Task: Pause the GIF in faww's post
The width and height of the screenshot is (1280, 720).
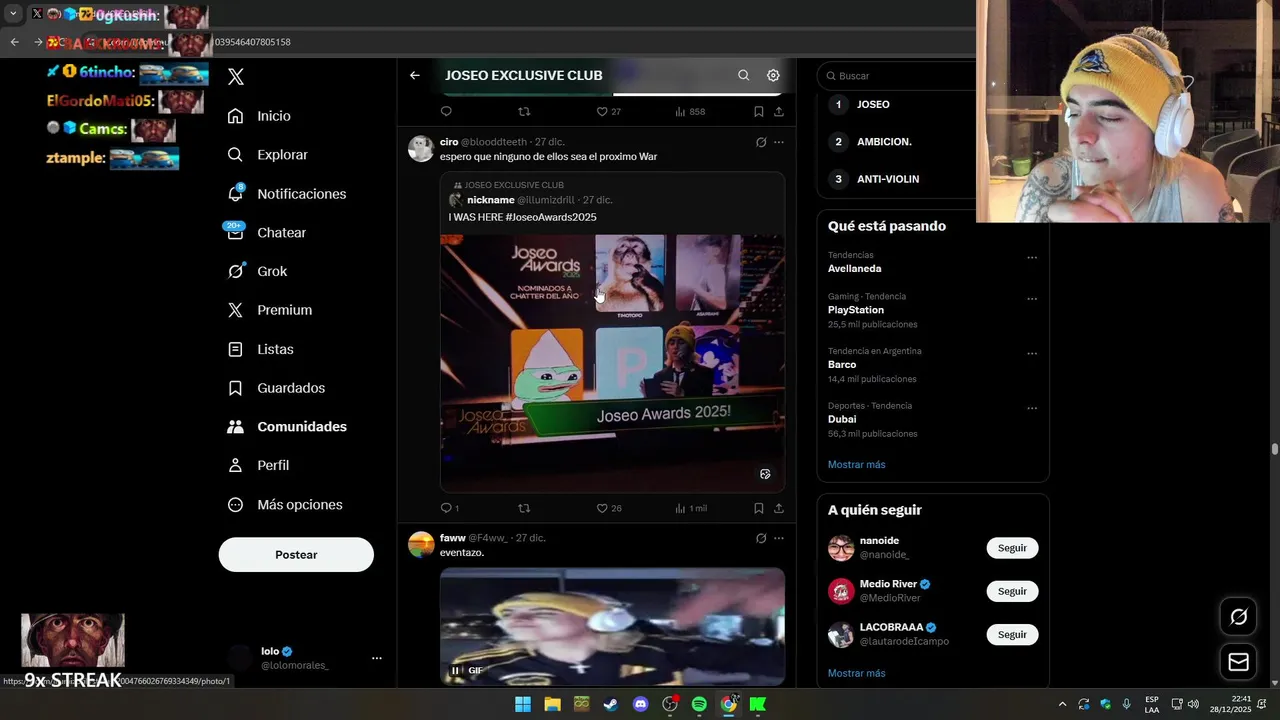Action: [x=456, y=671]
